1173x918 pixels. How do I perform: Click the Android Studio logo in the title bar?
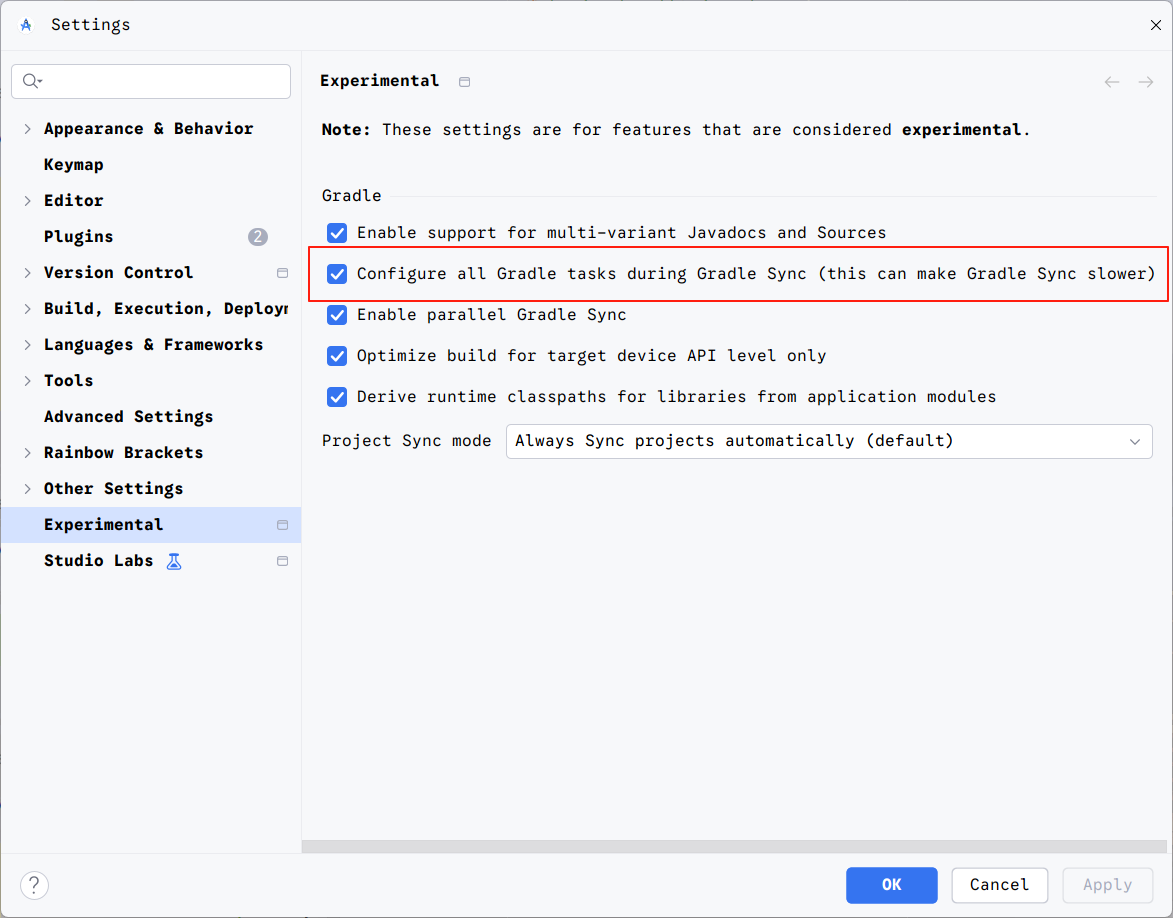(25, 24)
